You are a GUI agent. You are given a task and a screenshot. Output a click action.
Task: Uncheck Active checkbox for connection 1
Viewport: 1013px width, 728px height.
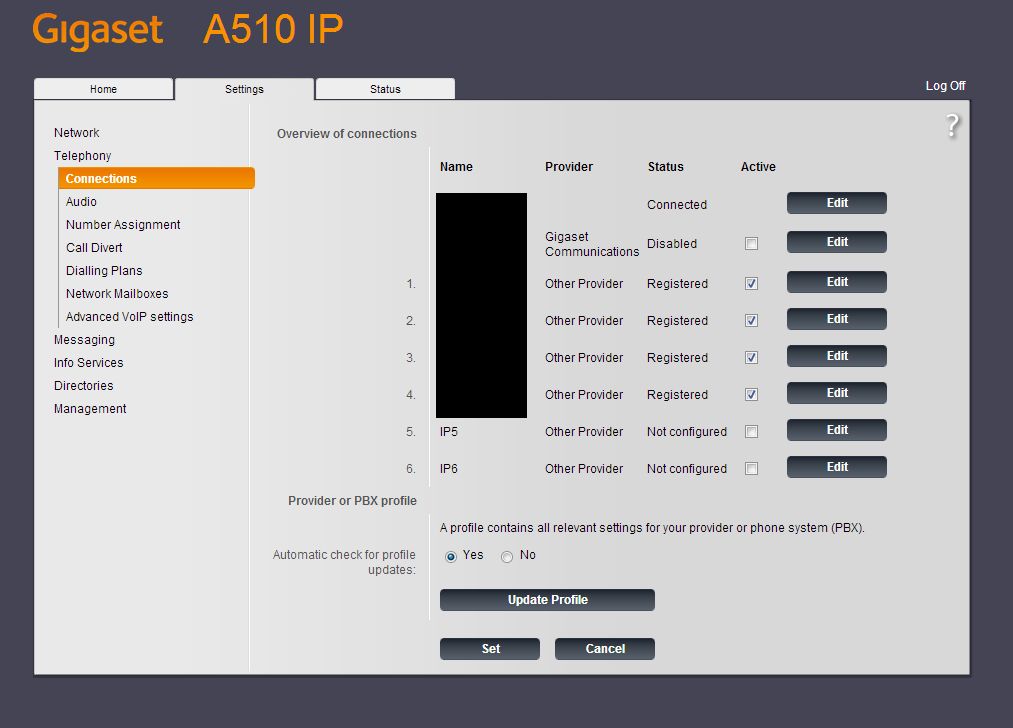click(751, 284)
